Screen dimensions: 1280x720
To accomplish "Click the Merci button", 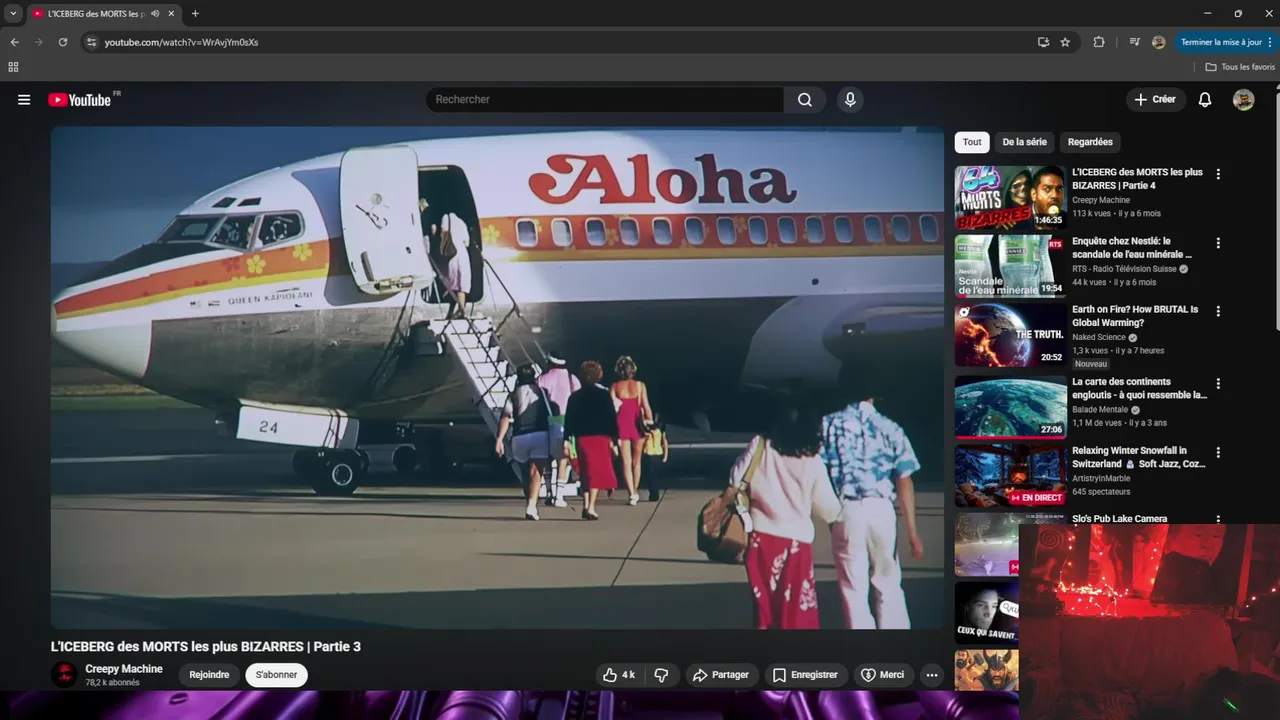I will click(883, 675).
